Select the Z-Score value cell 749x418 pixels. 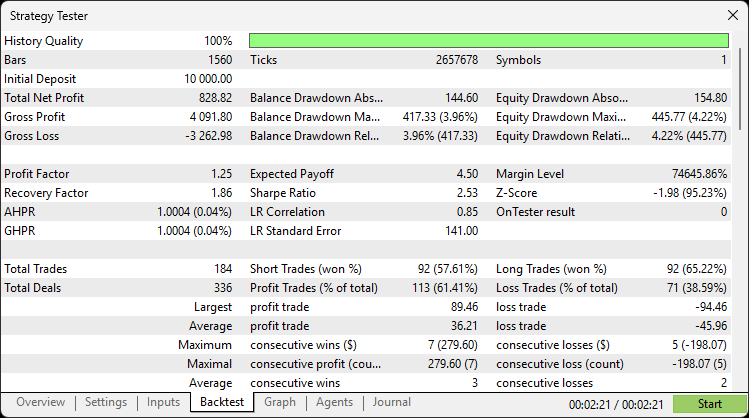tap(689, 193)
